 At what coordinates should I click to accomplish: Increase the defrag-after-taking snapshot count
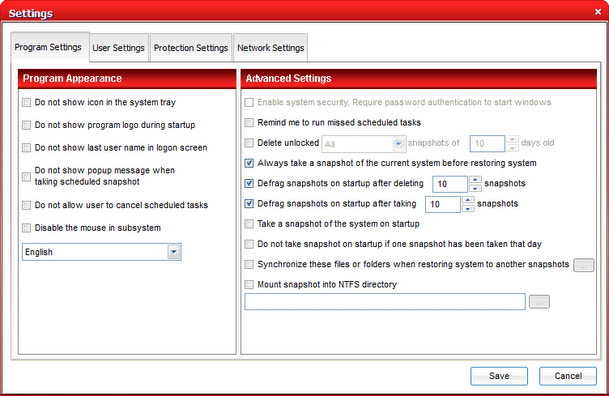click(468, 200)
